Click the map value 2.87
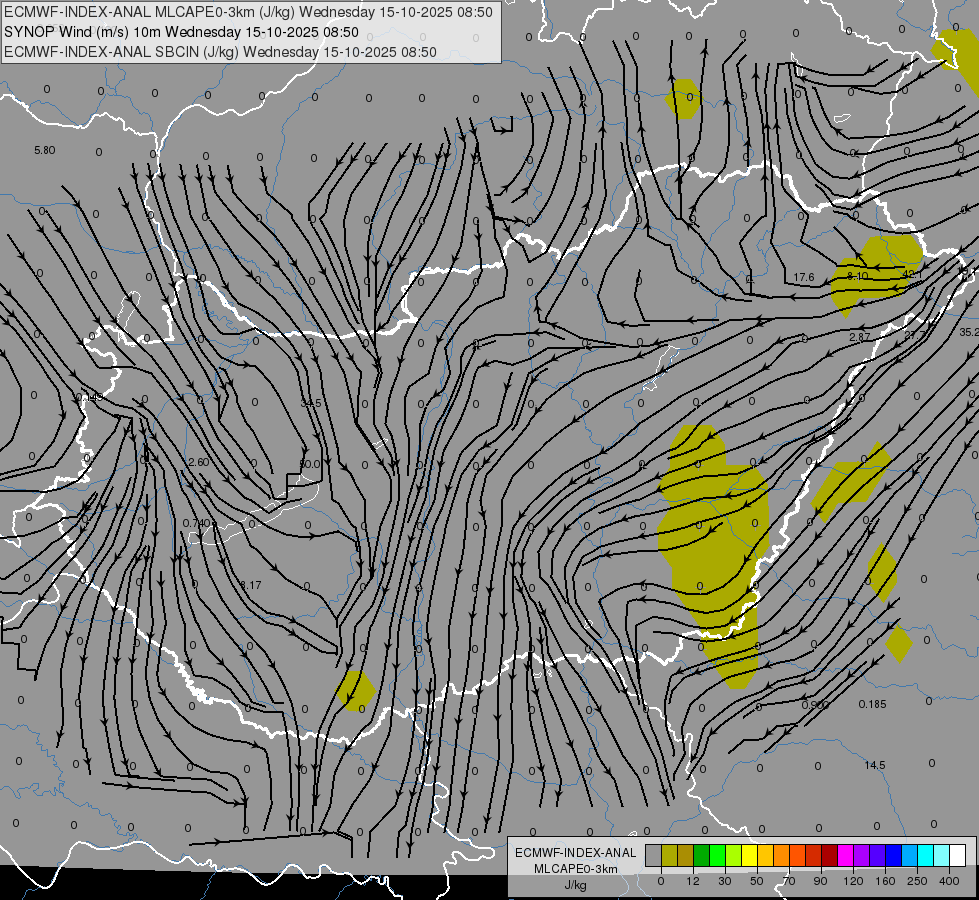This screenshot has width=979, height=900. pos(860,337)
